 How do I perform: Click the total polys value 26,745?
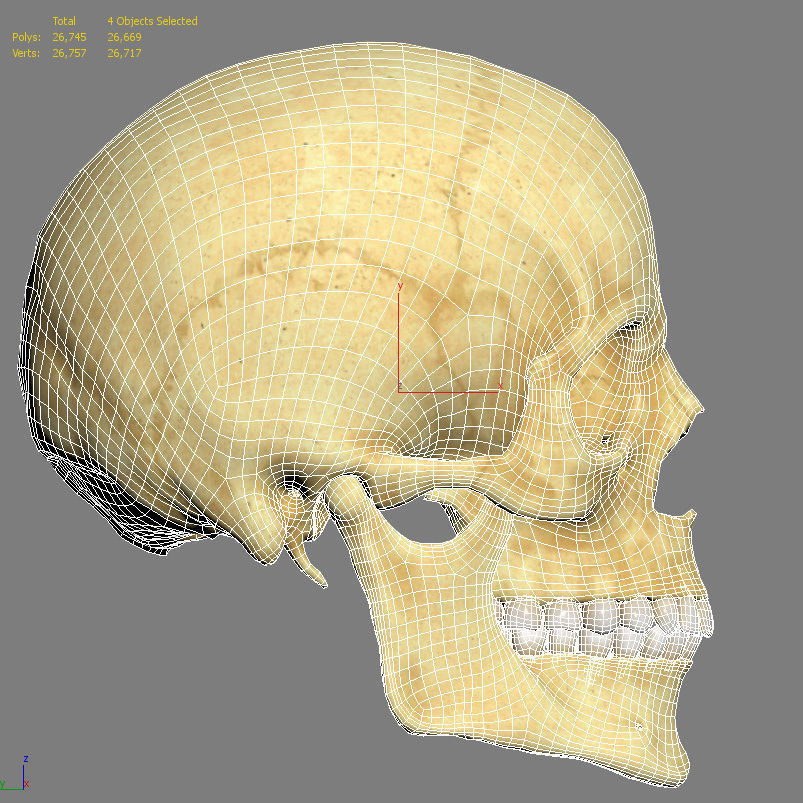(x=69, y=37)
